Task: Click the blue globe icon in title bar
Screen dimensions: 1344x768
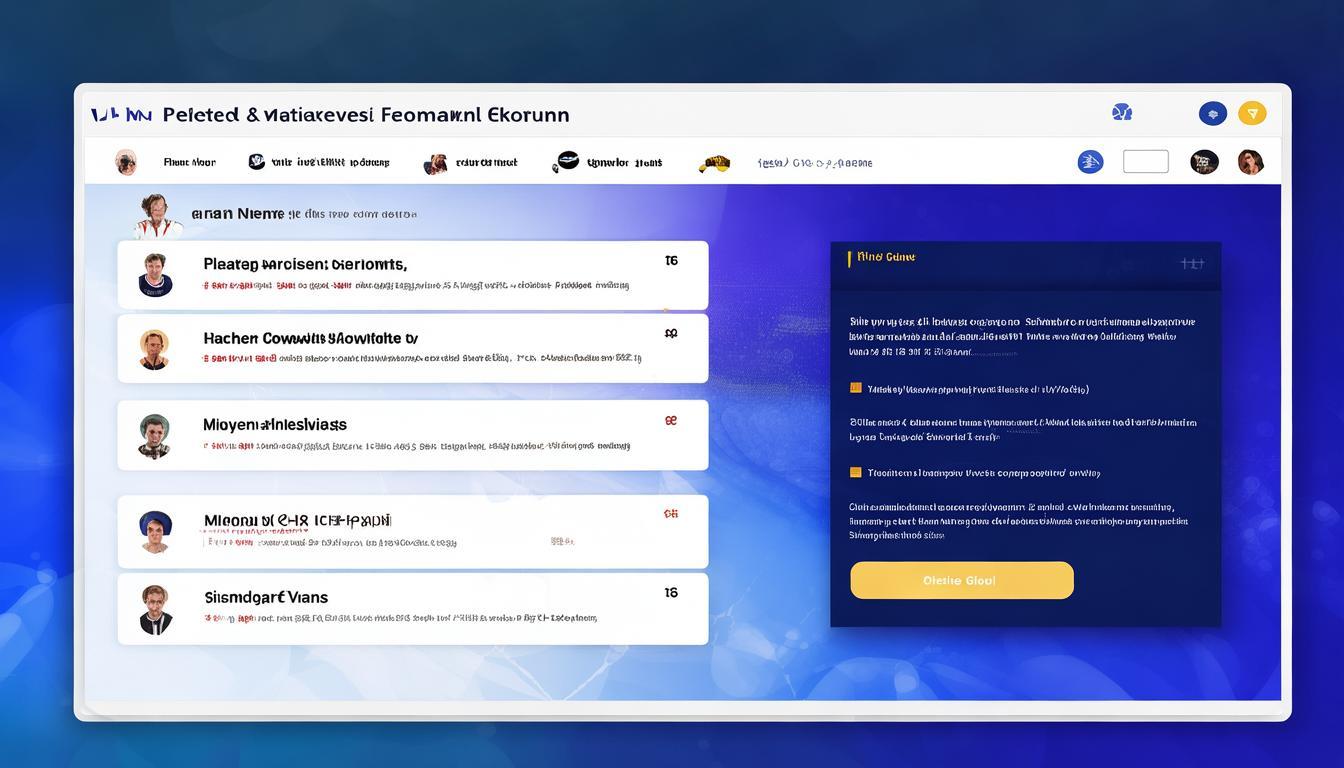Action: pos(1122,112)
